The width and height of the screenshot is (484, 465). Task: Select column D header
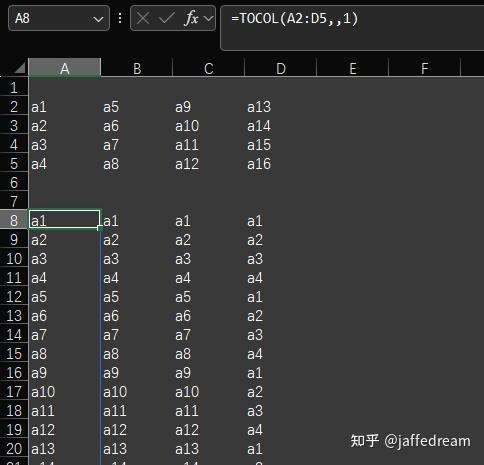click(x=281, y=68)
